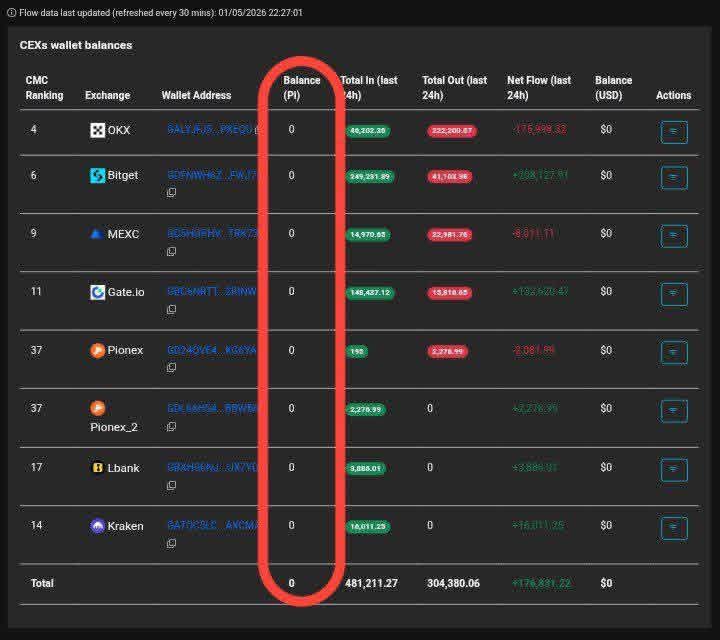Image resolution: width=720 pixels, height=640 pixels.
Task: Copy the Gate.io wallet address via the copy icon
Action: [171, 309]
